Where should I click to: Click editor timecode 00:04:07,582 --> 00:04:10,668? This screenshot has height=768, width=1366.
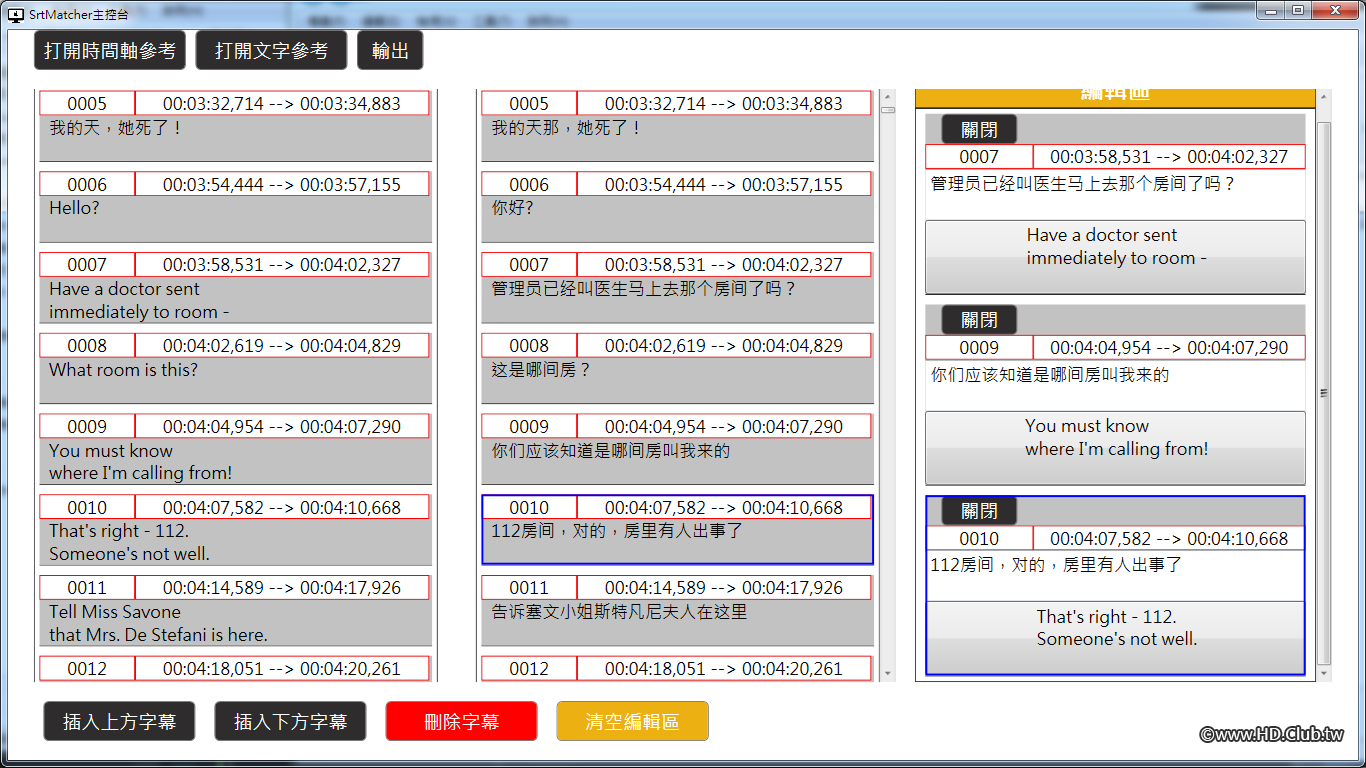[1169, 538]
